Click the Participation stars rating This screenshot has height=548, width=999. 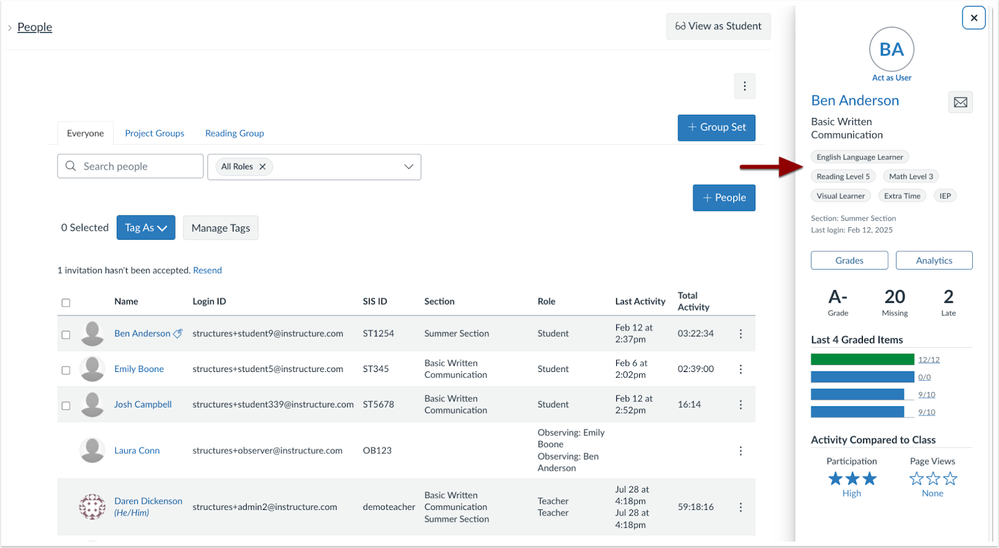point(852,479)
